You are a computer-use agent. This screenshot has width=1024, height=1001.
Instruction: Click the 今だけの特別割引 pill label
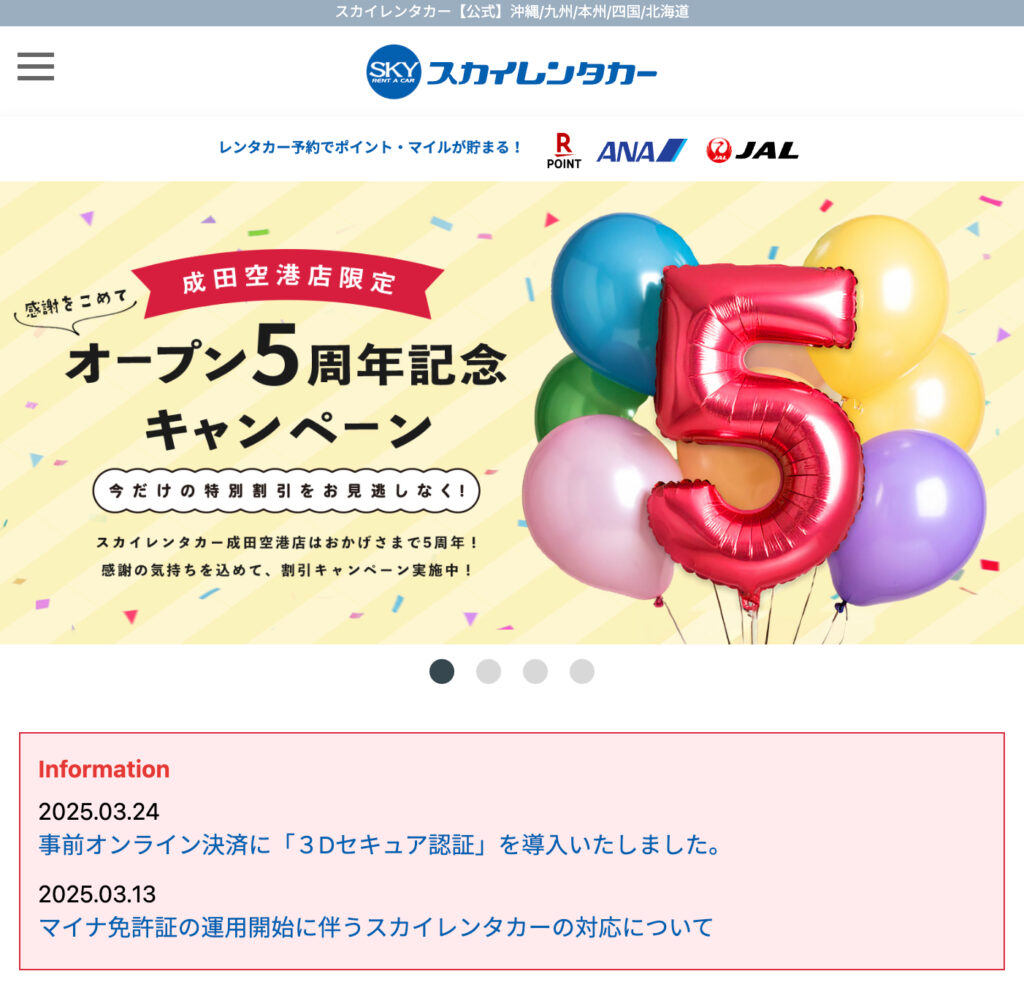click(x=286, y=490)
